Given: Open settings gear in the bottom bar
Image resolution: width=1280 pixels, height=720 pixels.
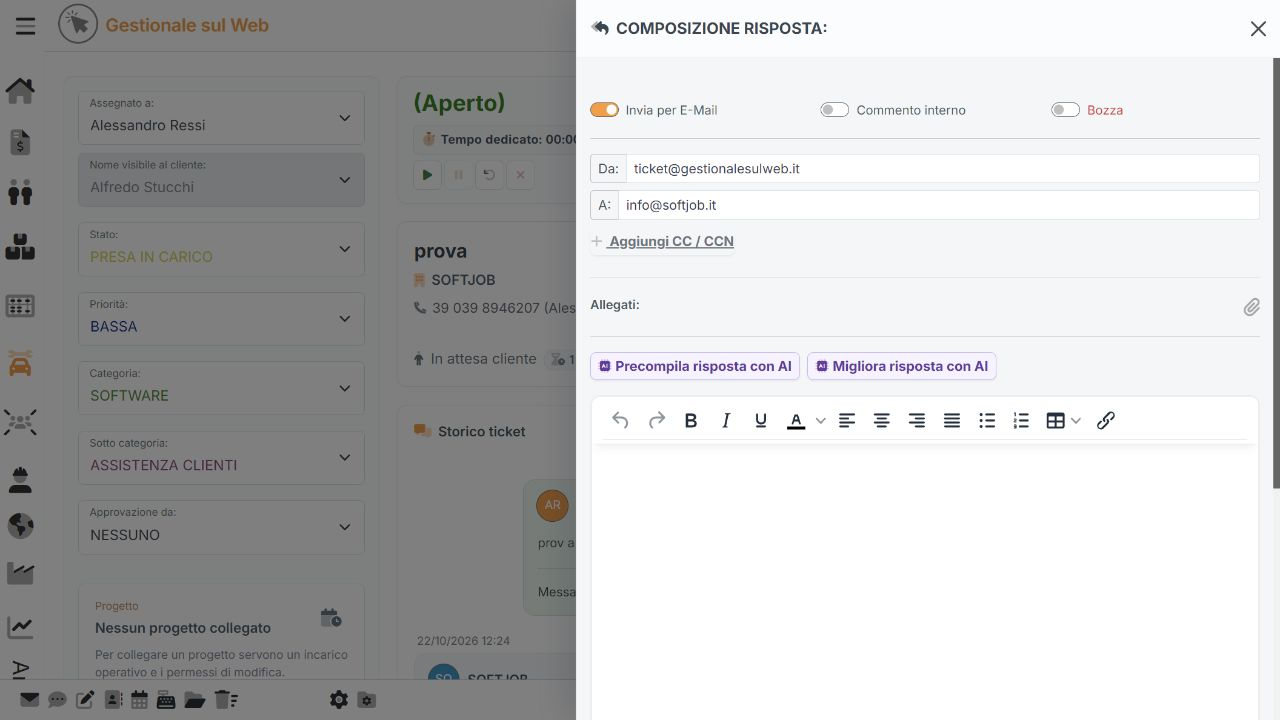Looking at the screenshot, I should (339, 700).
